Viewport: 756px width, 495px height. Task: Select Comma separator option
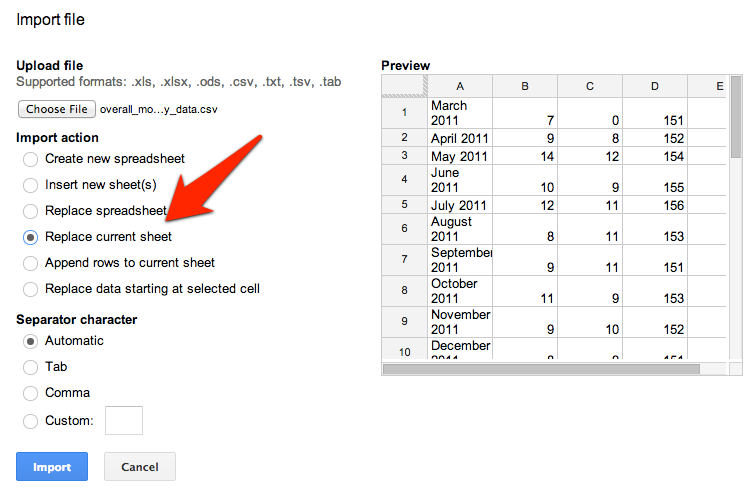tap(30, 393)
